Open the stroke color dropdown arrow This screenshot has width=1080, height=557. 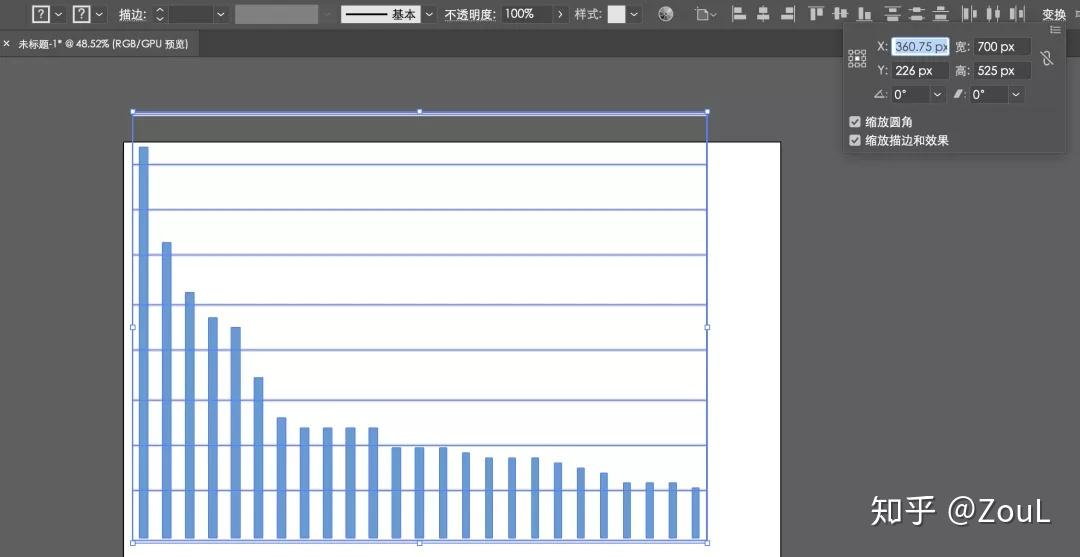click(100, 14)
